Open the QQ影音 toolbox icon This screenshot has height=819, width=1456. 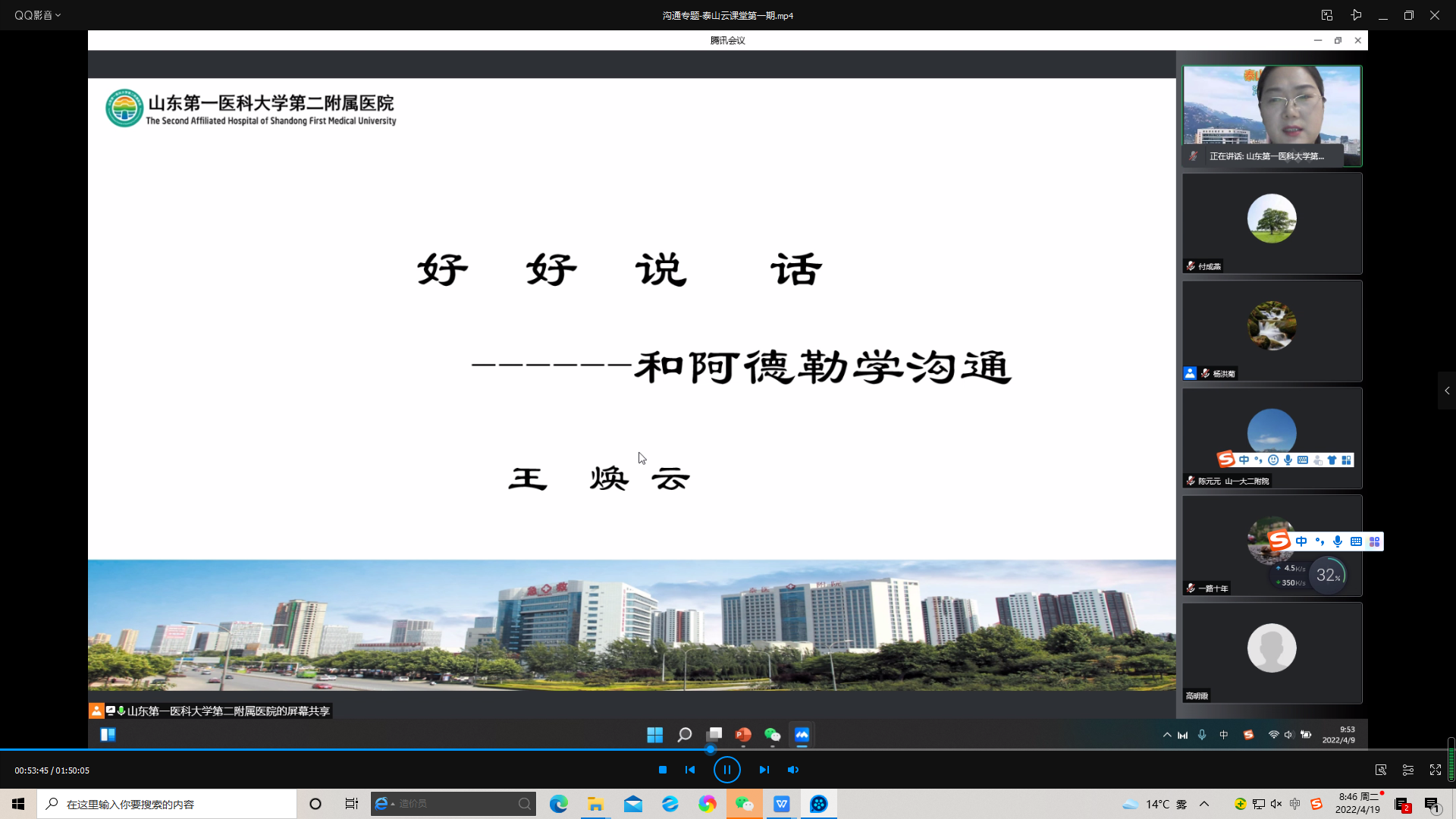pyautogui.click(x=1381, y=770)
